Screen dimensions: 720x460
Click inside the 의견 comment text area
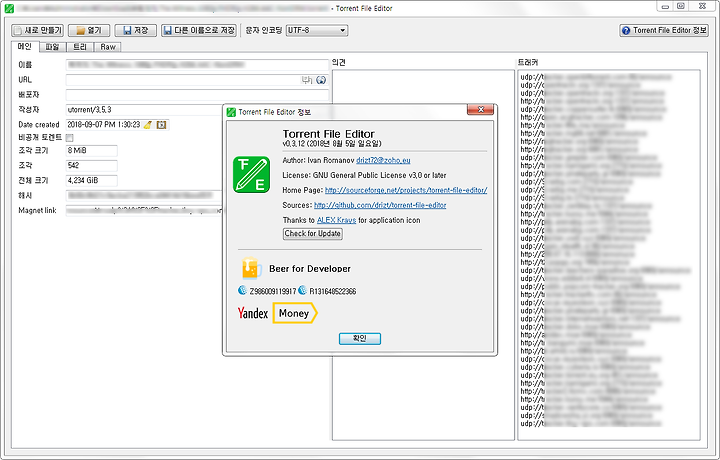coord(423,255)
